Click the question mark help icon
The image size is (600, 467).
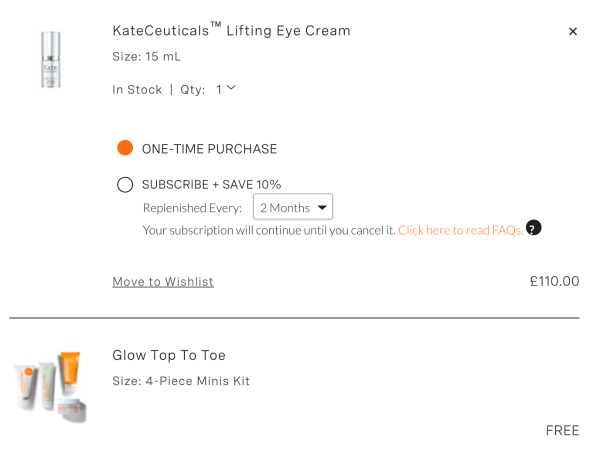[533, 228]
